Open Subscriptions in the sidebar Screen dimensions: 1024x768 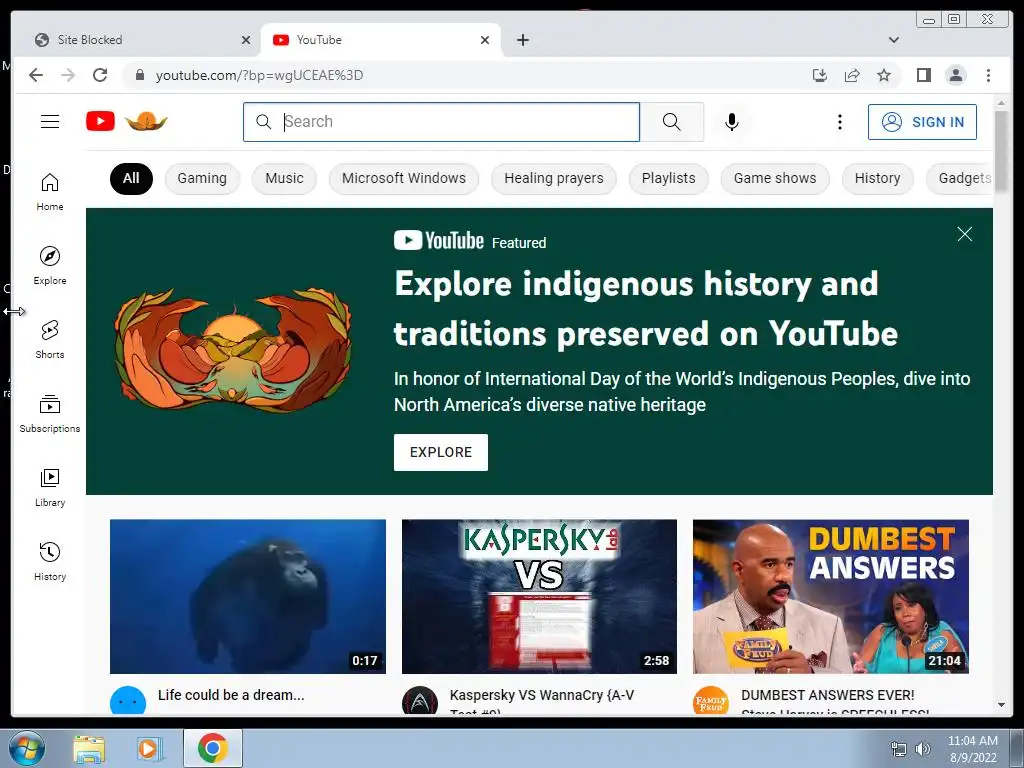[x=50, y=413]
